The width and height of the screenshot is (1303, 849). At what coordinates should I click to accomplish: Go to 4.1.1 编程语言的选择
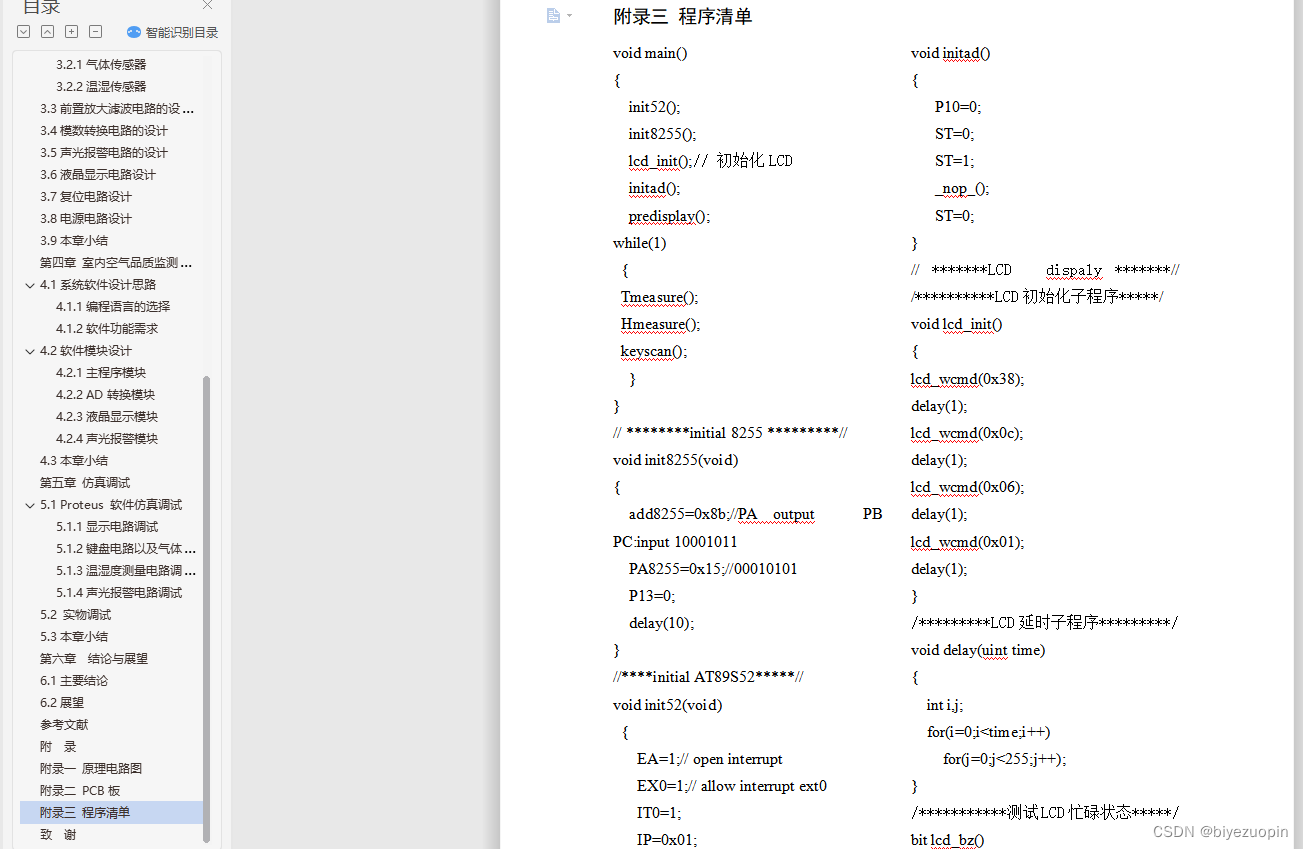(113, 307)
